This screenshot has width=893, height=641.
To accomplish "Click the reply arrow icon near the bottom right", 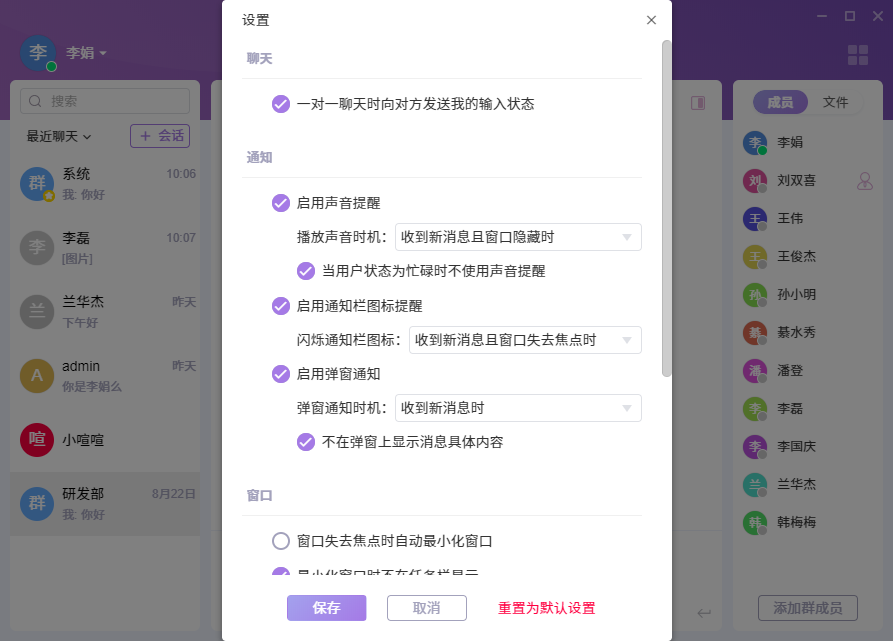I will 704,612.
